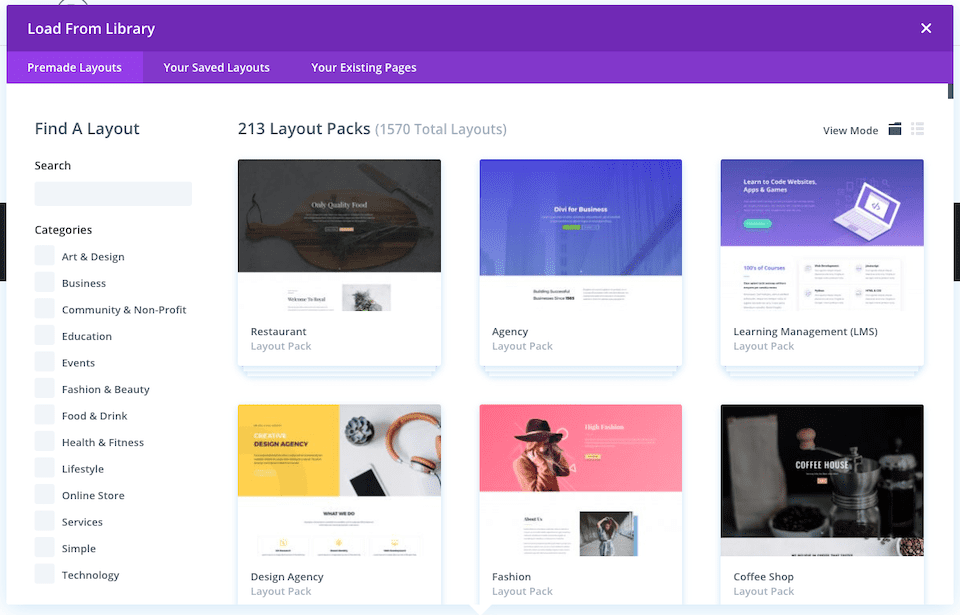
Task: Click inside the layout Search field
Action: pyautogui.click(x=113, y=193)
